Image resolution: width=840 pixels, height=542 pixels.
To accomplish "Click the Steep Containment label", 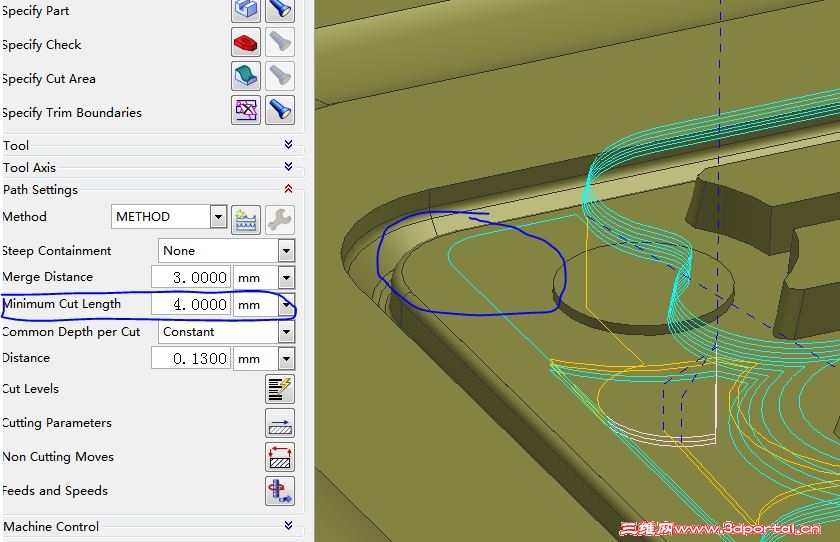I will click(x=56, y=251).
